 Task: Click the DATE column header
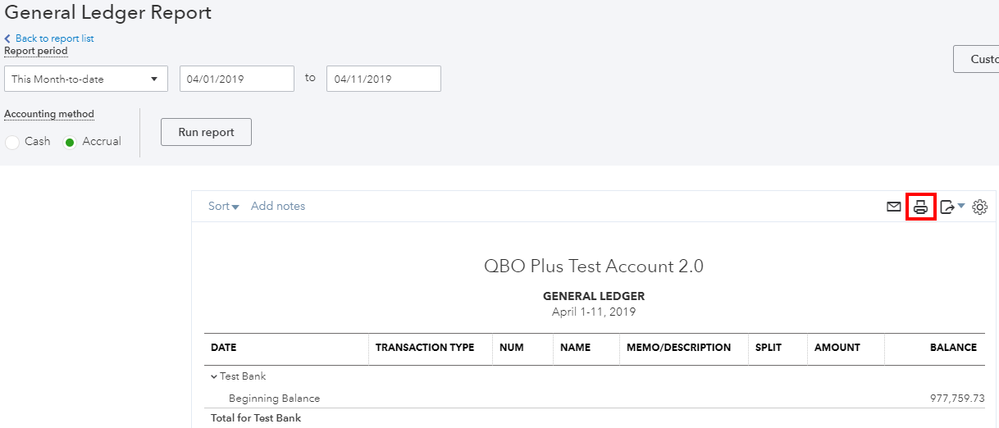click(x=224, y=348)
